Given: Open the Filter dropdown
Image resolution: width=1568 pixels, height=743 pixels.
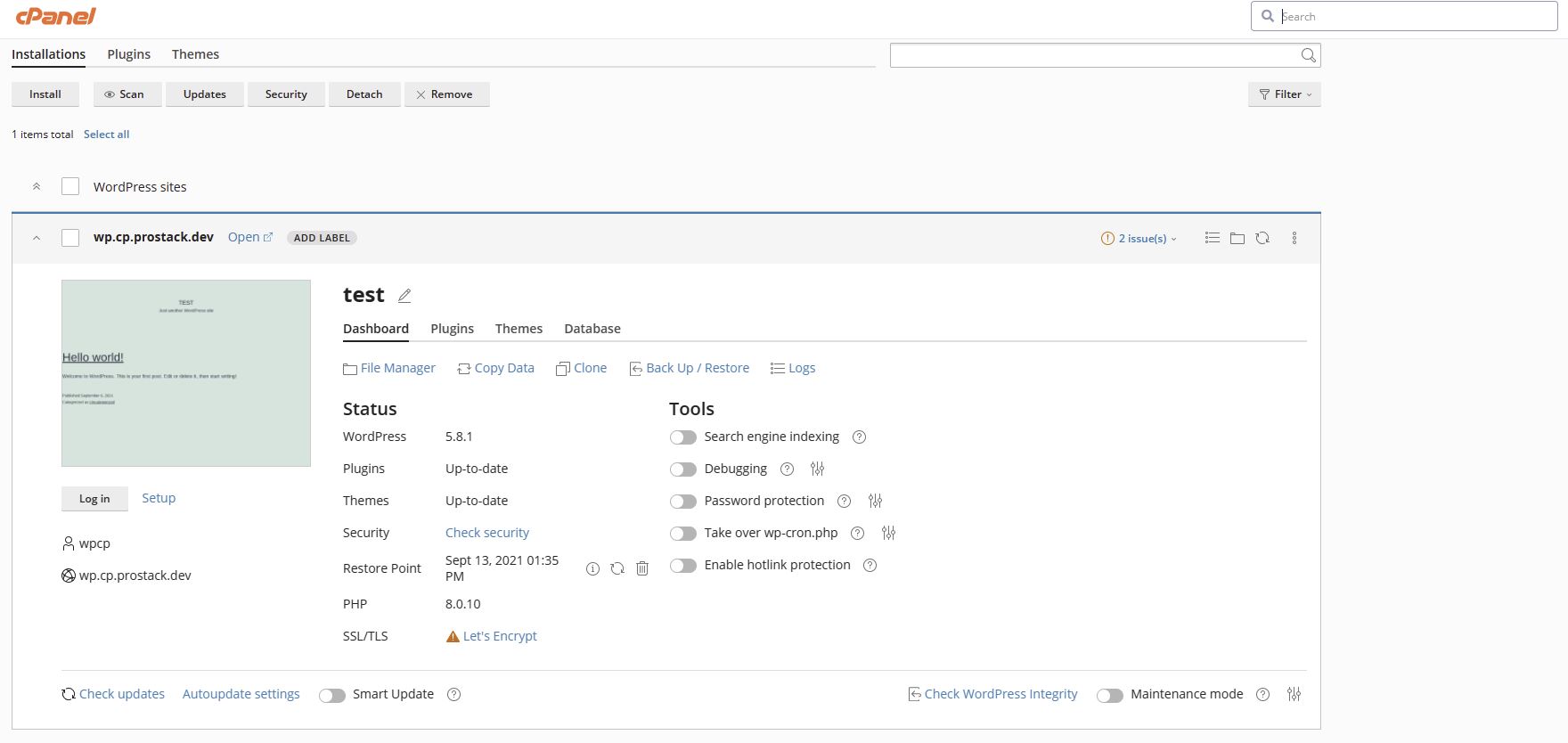Looking at the screenshot, I should [x=1284, y=94].
